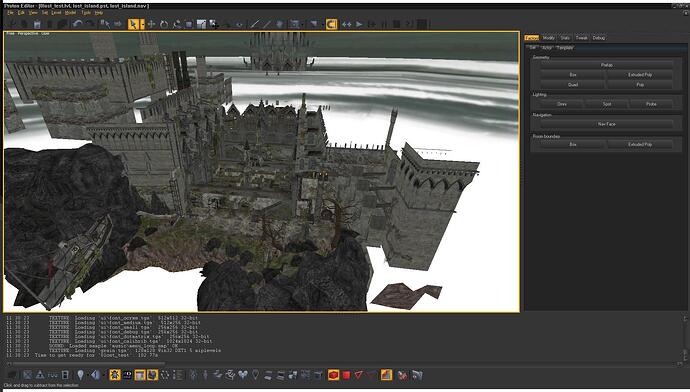Click Extruded Poly under Room boundary

click(x=640, y=144)
